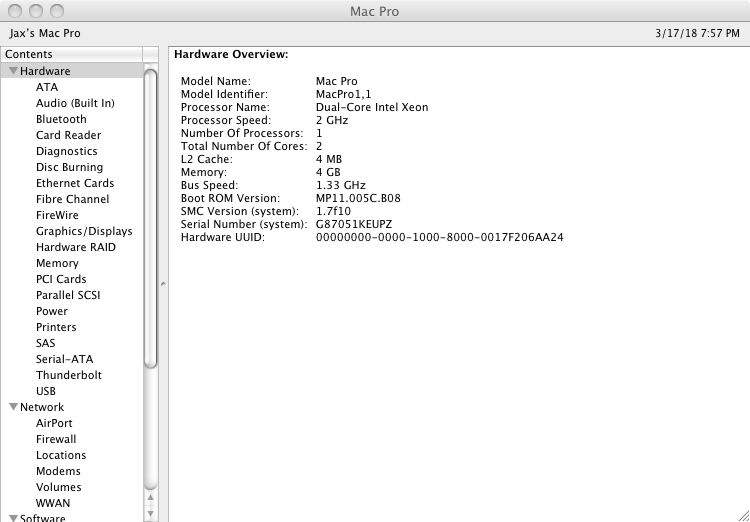Click the Memory value 4 GB

coord(328,172)
